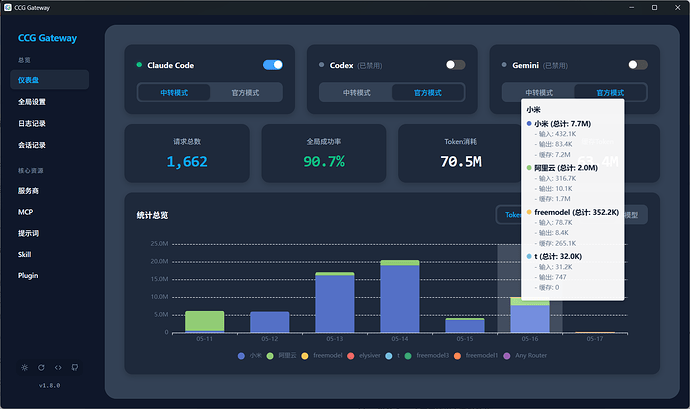690x409 pixels.
Task: Select 官方模式 for Claude Code
Action: point(246,93)
